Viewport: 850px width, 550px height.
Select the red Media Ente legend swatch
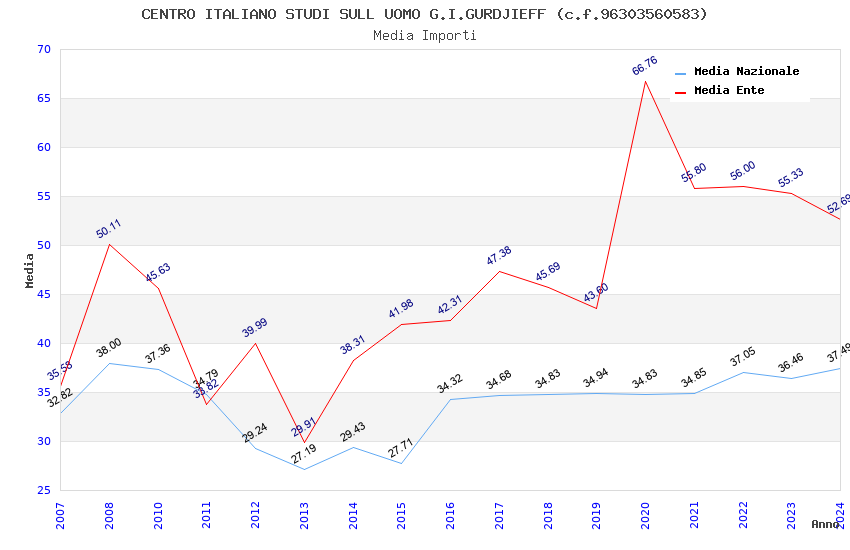tap(680, 92)
